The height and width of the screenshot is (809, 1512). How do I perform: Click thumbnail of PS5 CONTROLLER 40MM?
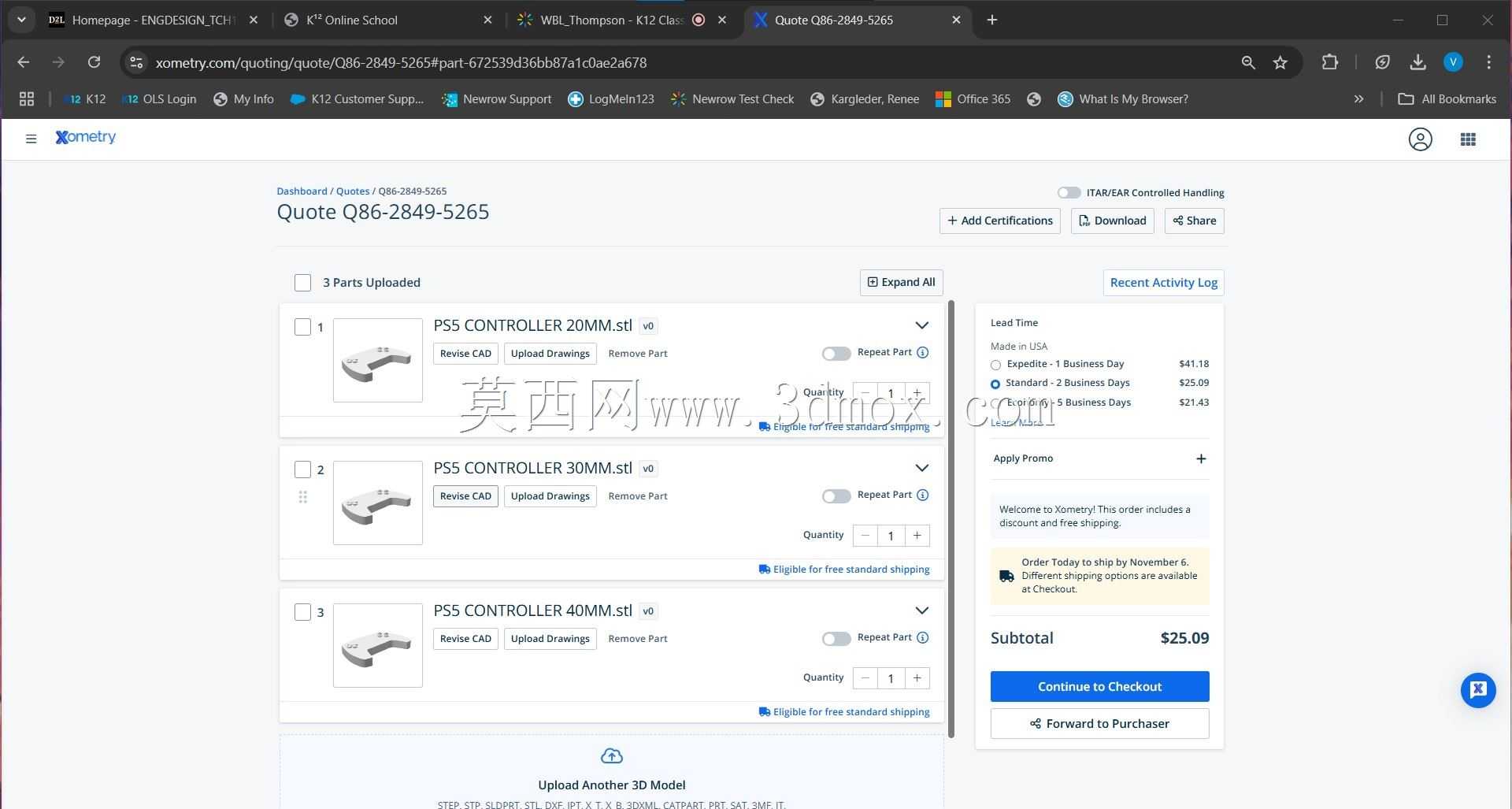point(378,645)
